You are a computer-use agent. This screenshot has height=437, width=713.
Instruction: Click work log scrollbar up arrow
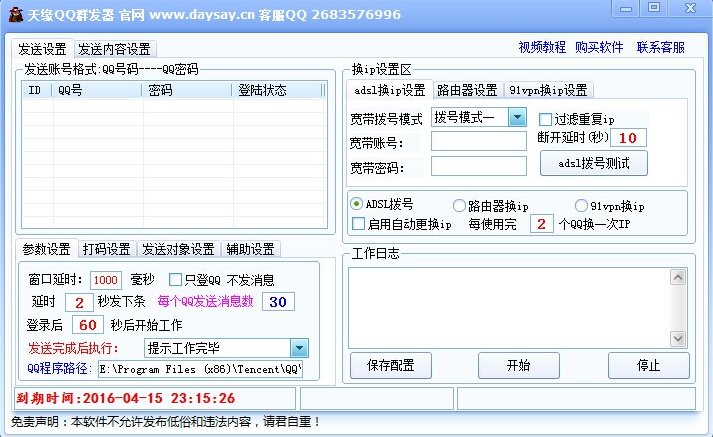[678, 277]
